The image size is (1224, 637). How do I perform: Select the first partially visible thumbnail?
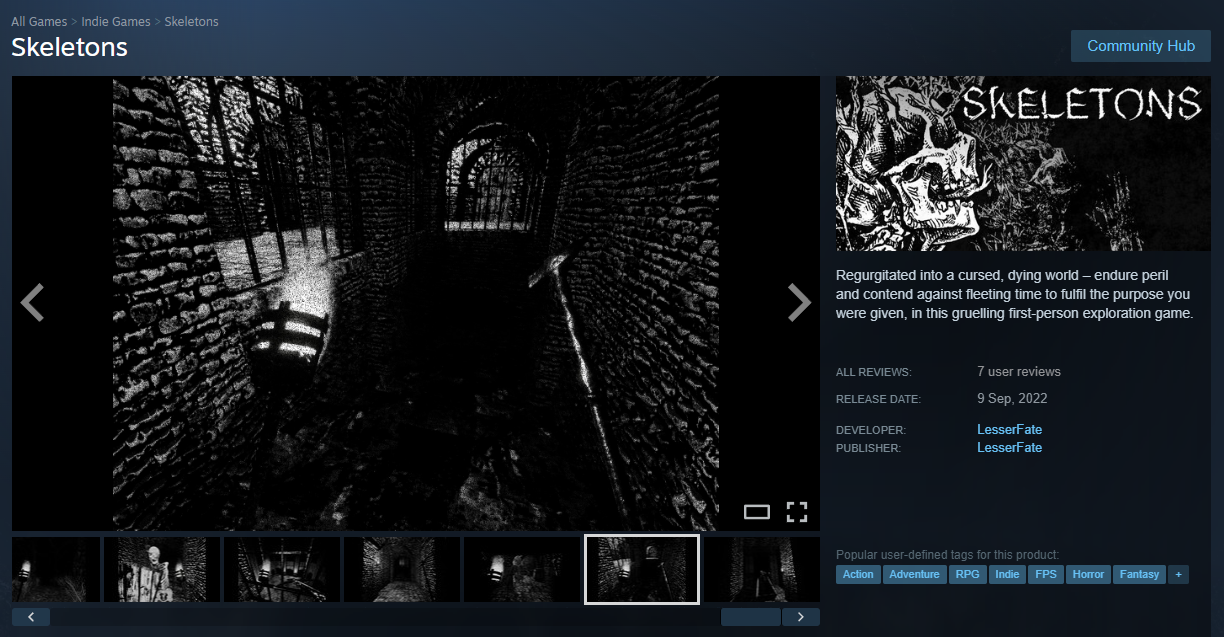56,569
